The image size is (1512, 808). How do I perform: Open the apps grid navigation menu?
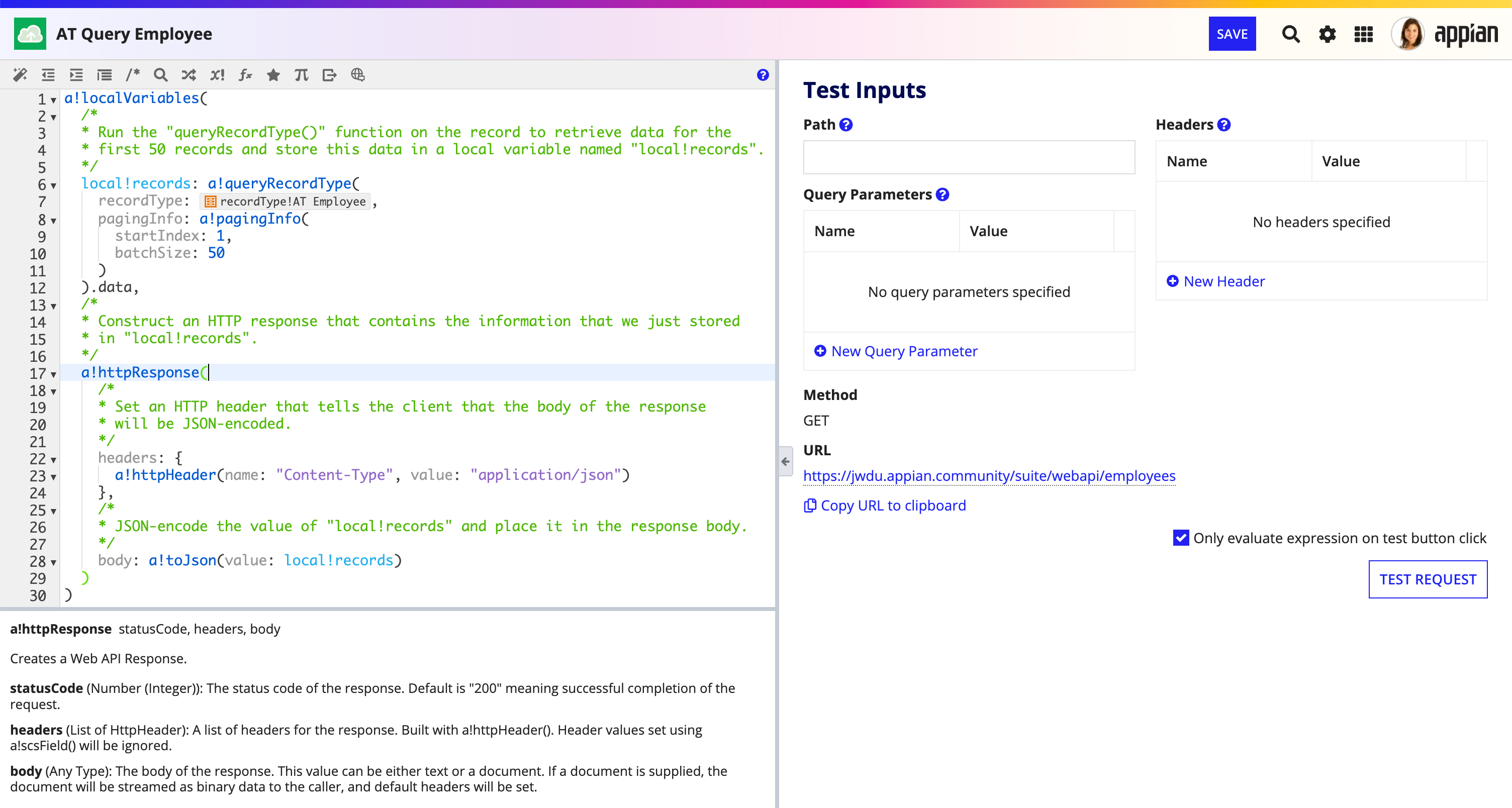coord(1363,34)
